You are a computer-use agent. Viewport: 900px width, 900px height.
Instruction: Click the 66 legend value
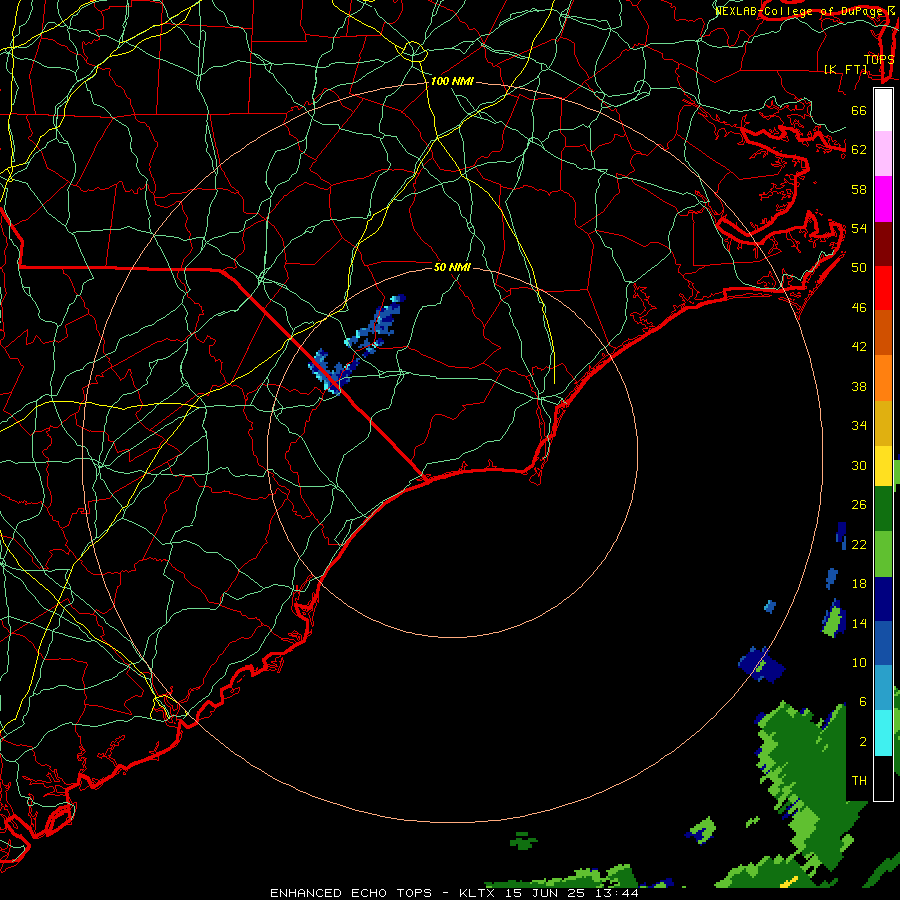coord(859,110)
